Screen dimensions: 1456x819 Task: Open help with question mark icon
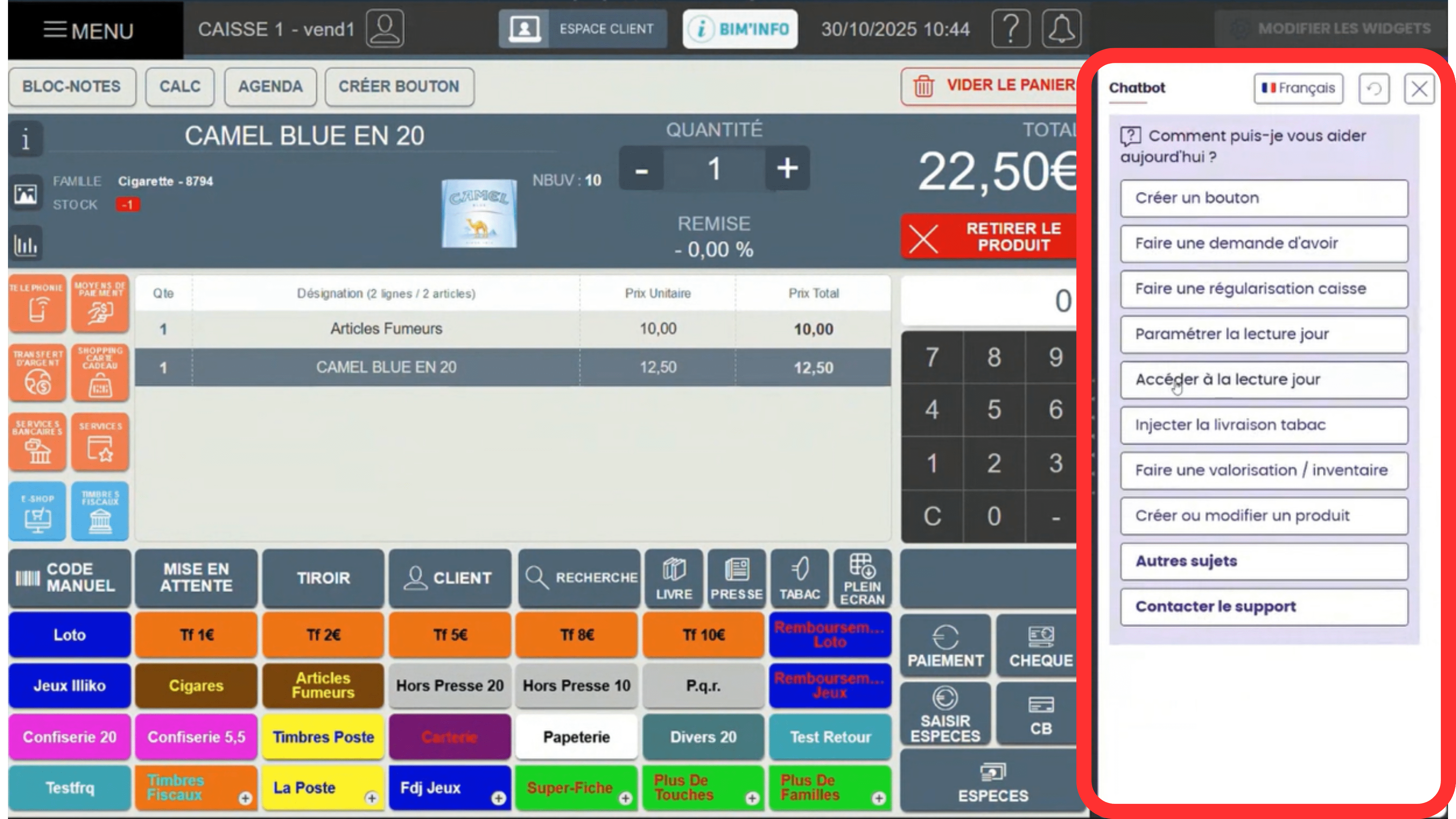coord(1010,29)
